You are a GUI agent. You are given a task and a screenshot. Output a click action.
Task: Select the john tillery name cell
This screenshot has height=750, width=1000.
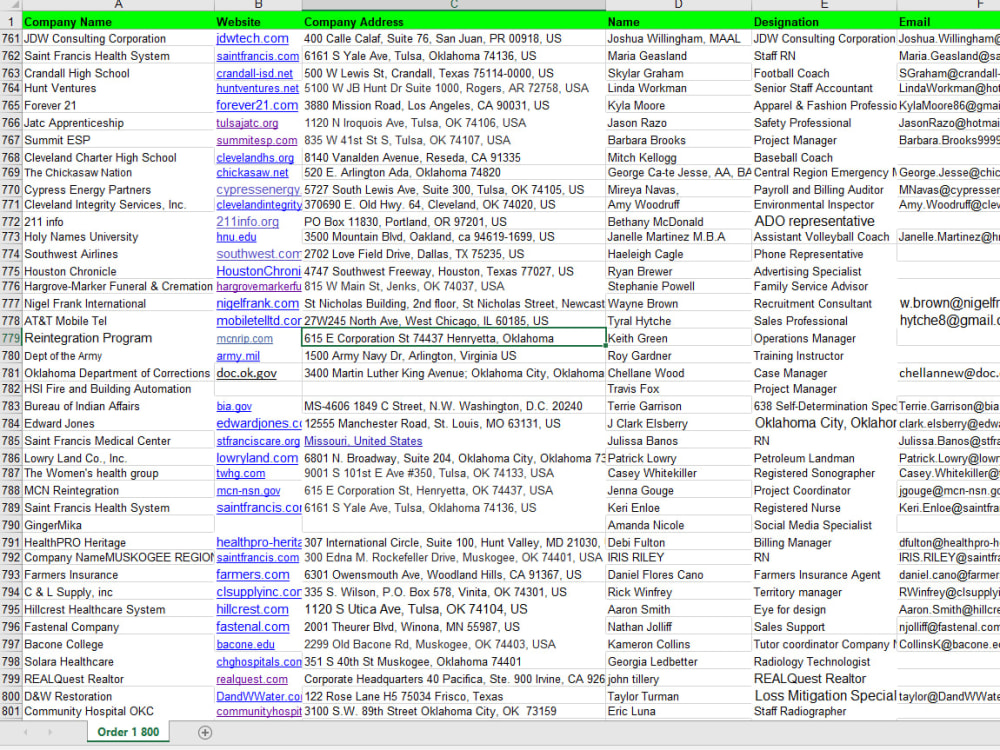coord(679,679)
